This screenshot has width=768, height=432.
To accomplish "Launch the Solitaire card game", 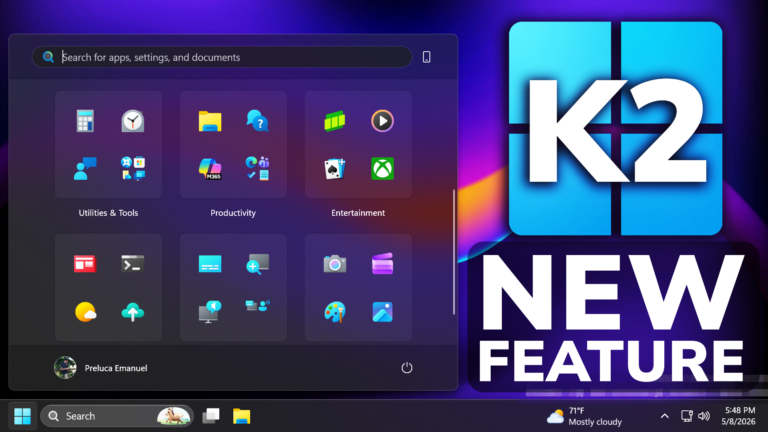I will pos(335,168).
